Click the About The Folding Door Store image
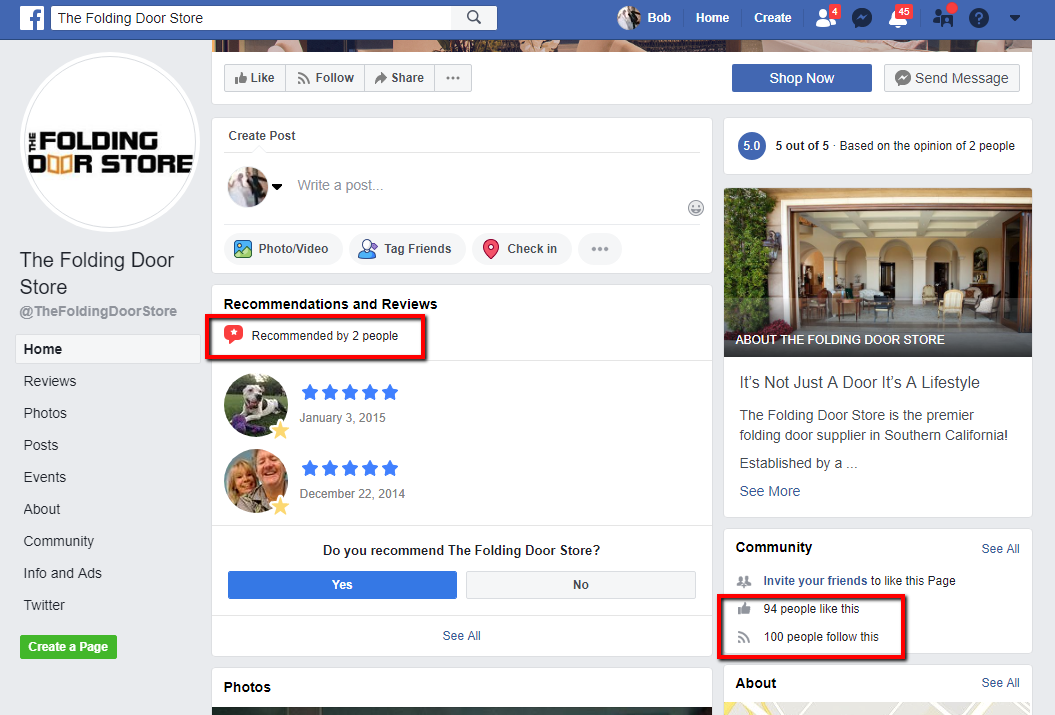The width and height of the screenshot is (1055, 715). 877,272
